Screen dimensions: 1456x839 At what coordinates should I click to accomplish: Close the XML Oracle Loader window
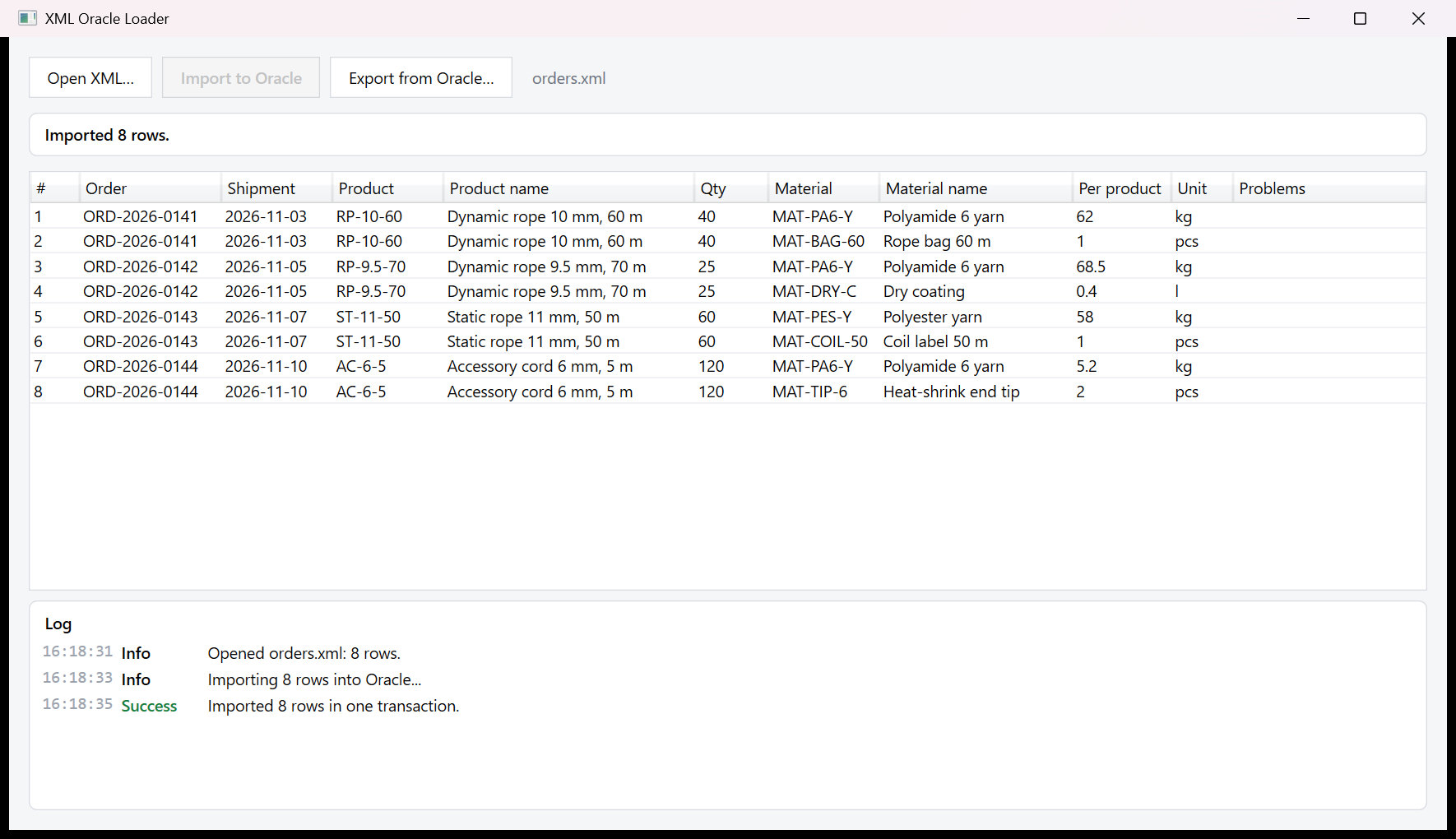pyautogui.click(x=1418, y=18)
